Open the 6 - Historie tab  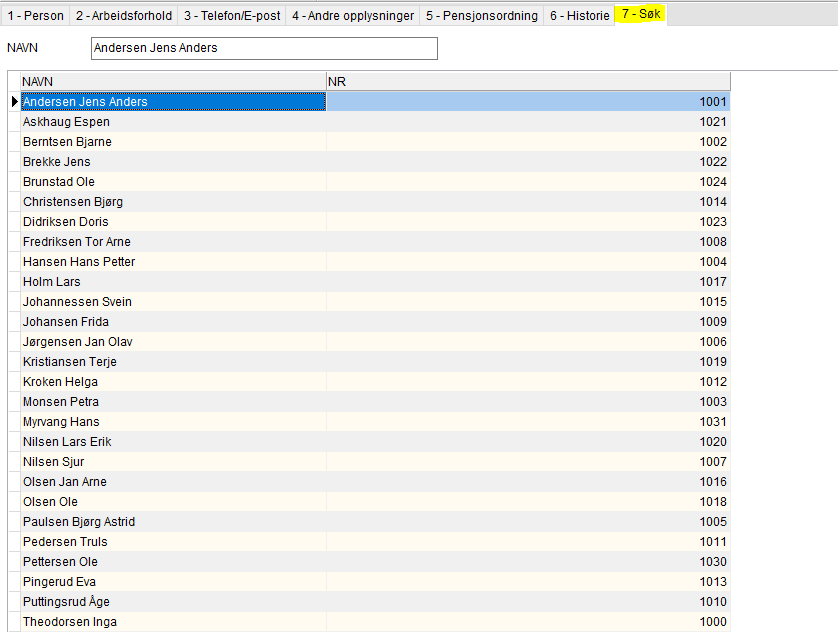tap(579, 15)
